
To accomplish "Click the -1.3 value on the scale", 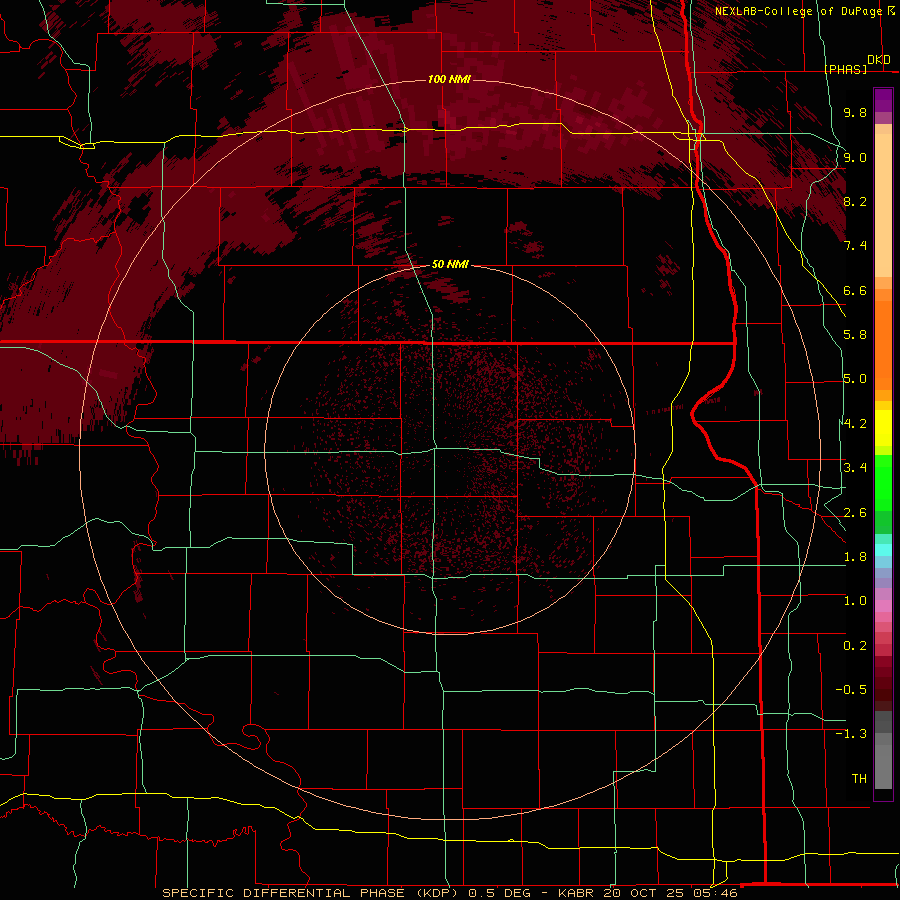I will pos(851,734).
